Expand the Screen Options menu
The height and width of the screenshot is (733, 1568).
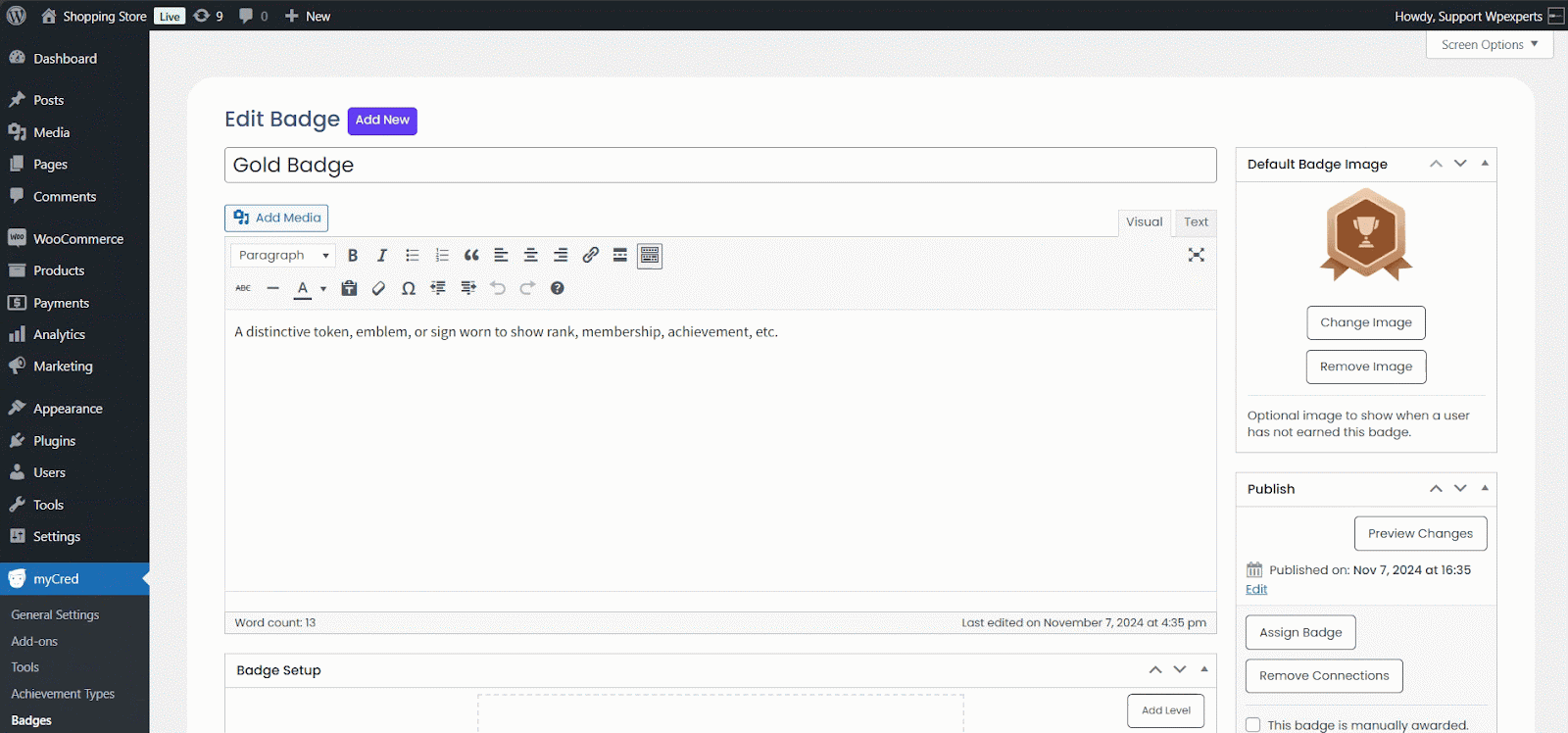tap(1489, 45)
